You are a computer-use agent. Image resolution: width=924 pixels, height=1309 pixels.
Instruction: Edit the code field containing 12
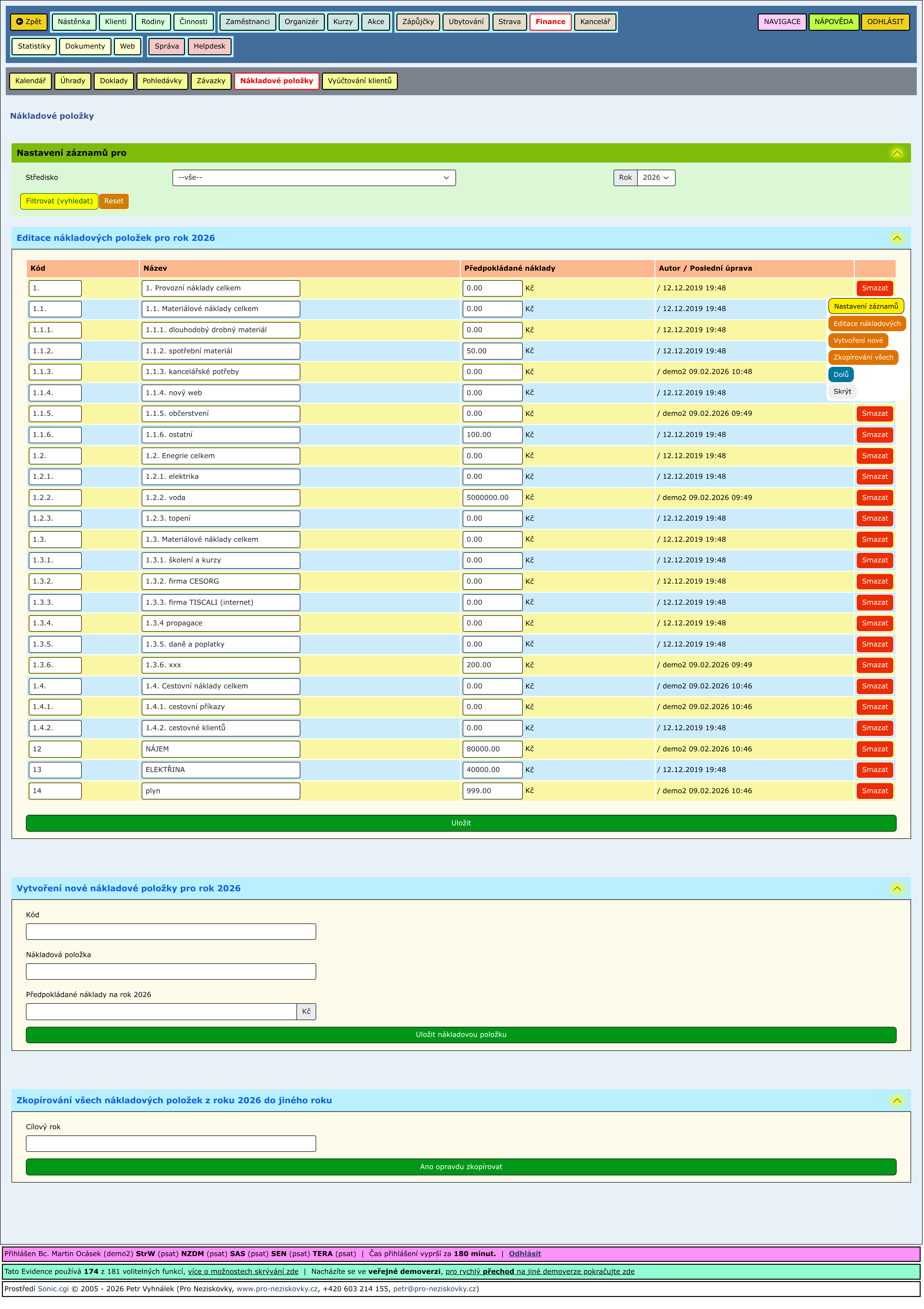click(55, 749)
